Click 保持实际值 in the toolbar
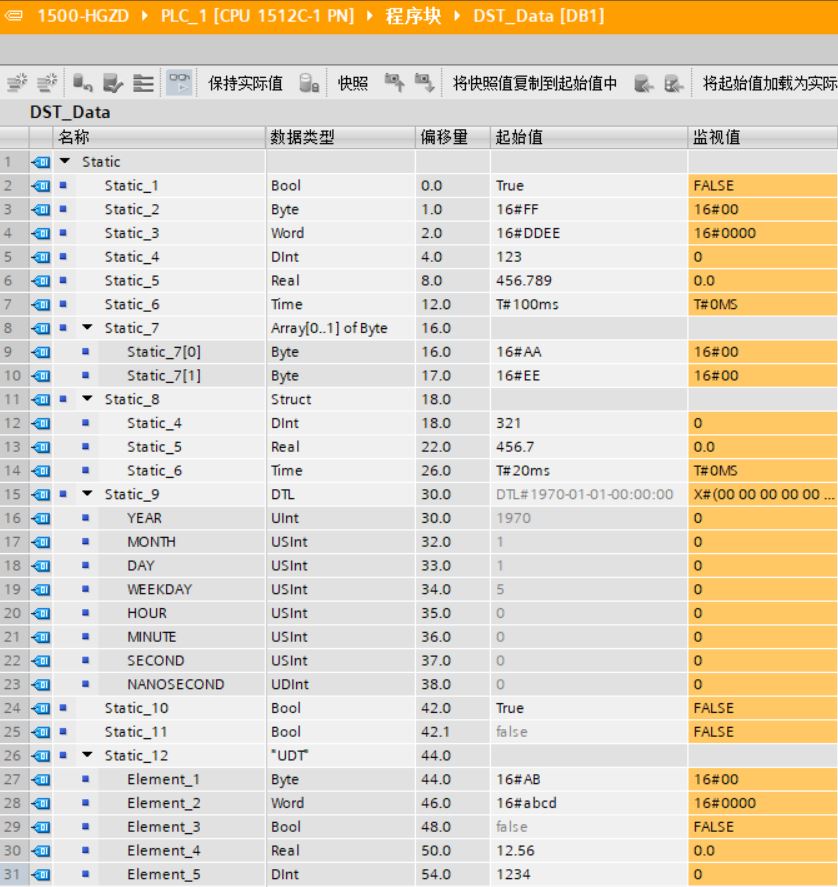Screen dimensions: 838x887 (245, 83)
